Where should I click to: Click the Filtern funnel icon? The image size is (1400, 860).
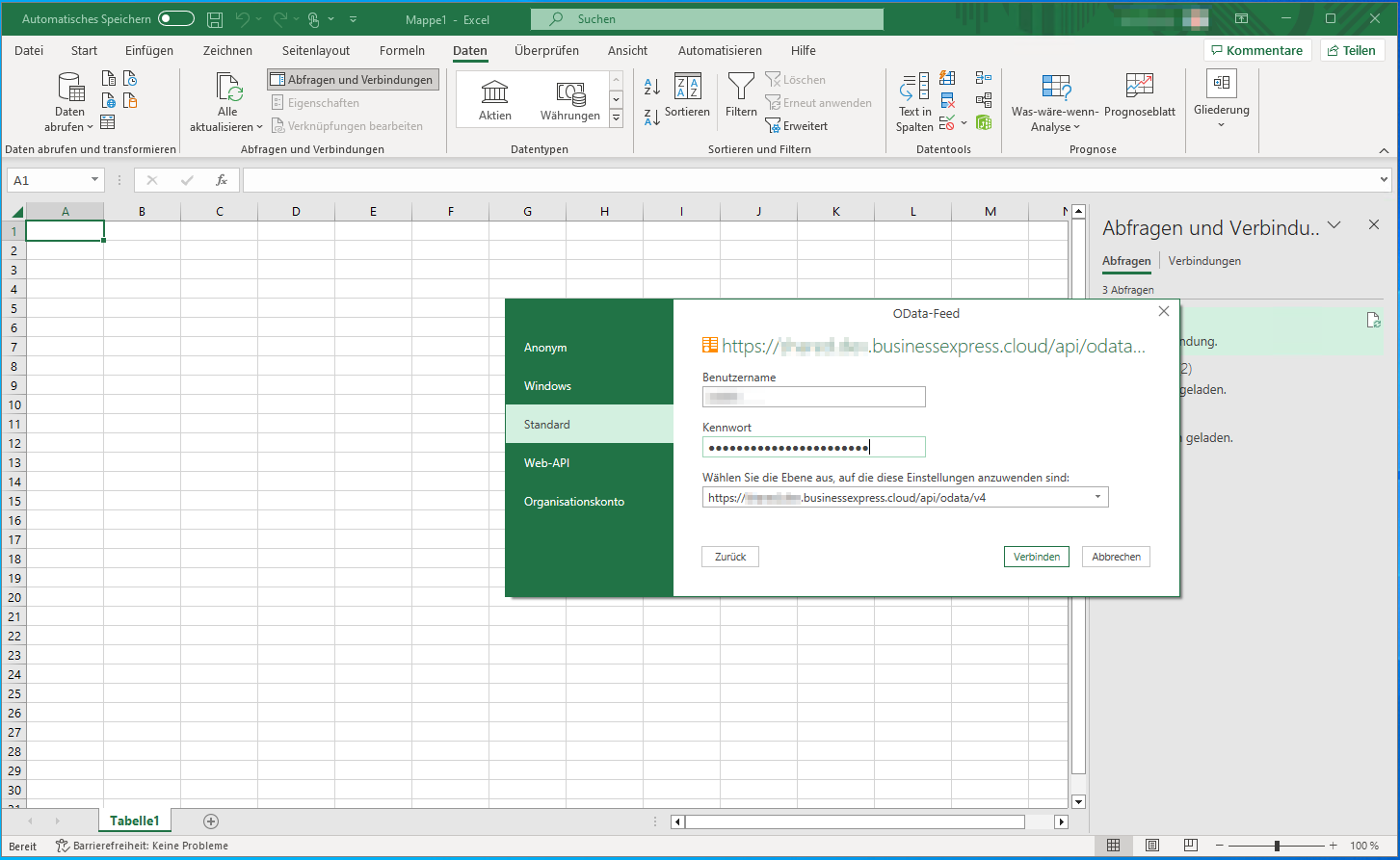741,88
